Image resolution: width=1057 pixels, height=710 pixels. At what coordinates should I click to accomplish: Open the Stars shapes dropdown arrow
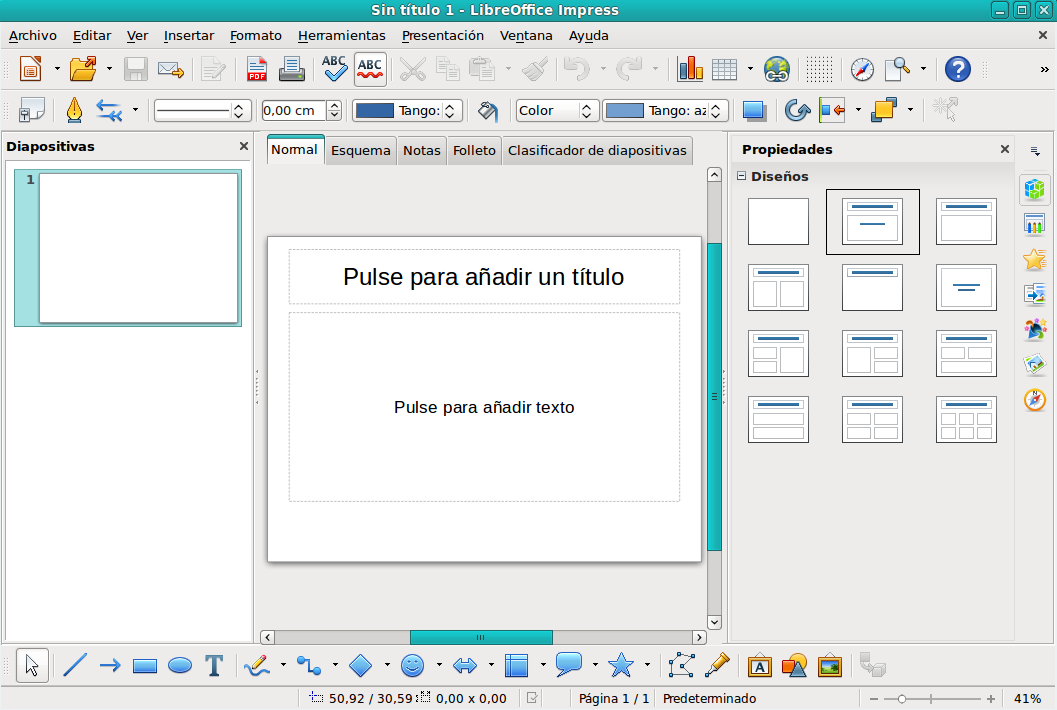click(647, 665)
